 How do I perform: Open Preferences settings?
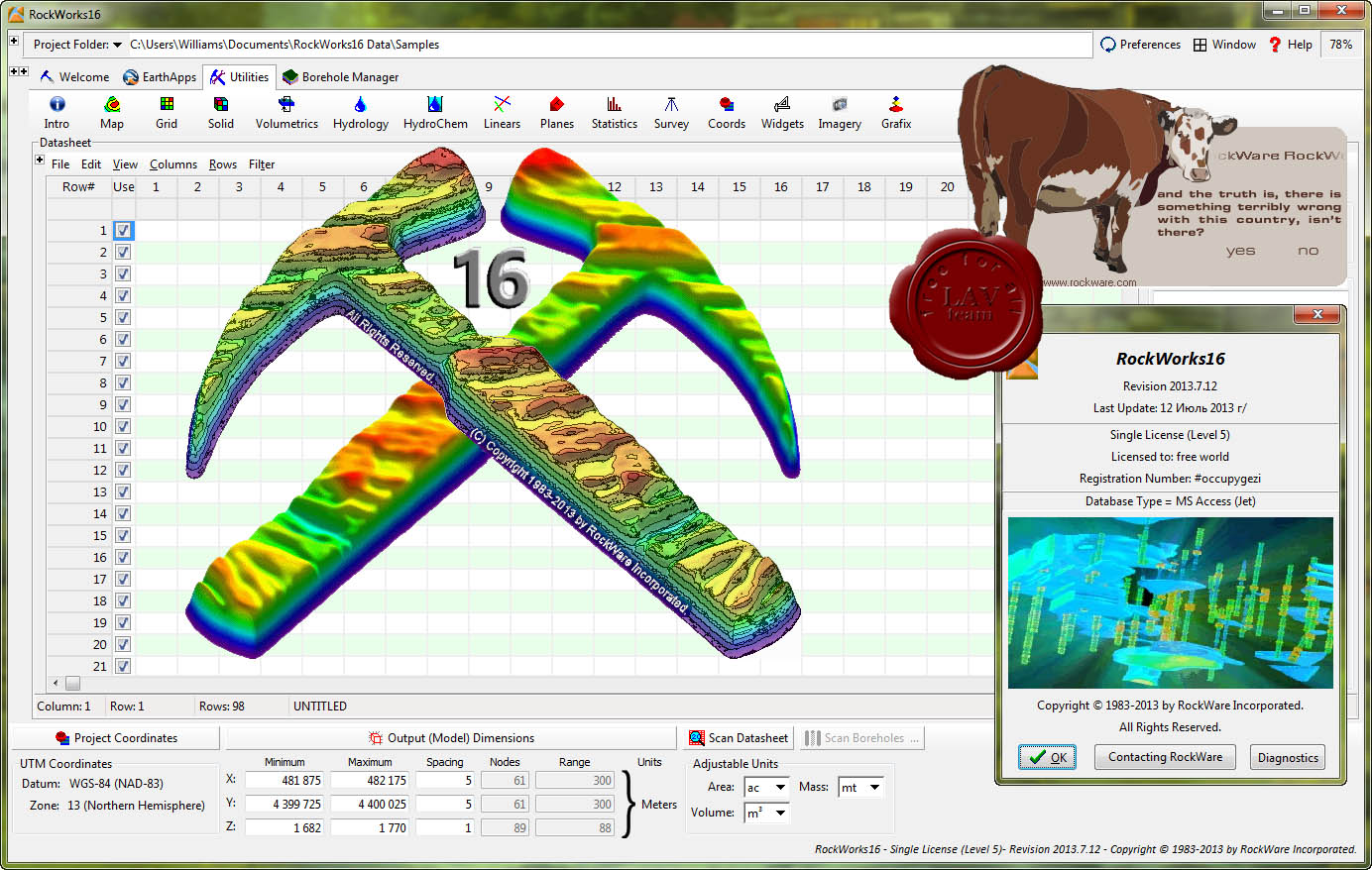(x=1140, y=45)
